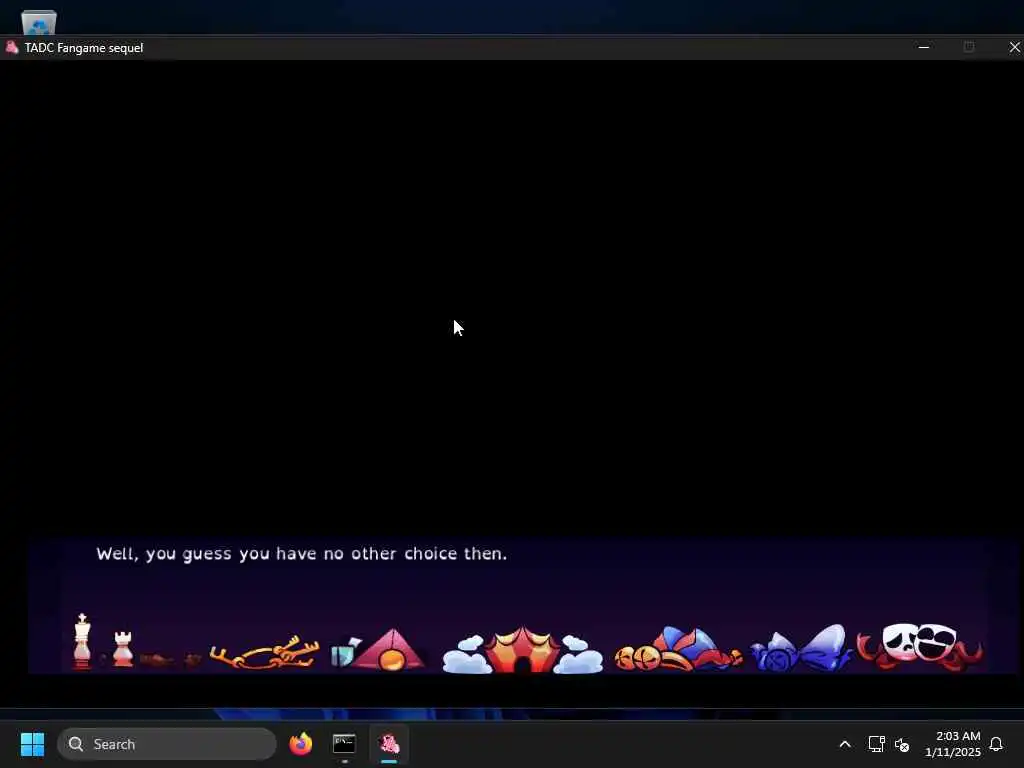This screenshot has height=768, width=1024.
Task: Open the Windows Start menu
Action: tap(32, 744)
